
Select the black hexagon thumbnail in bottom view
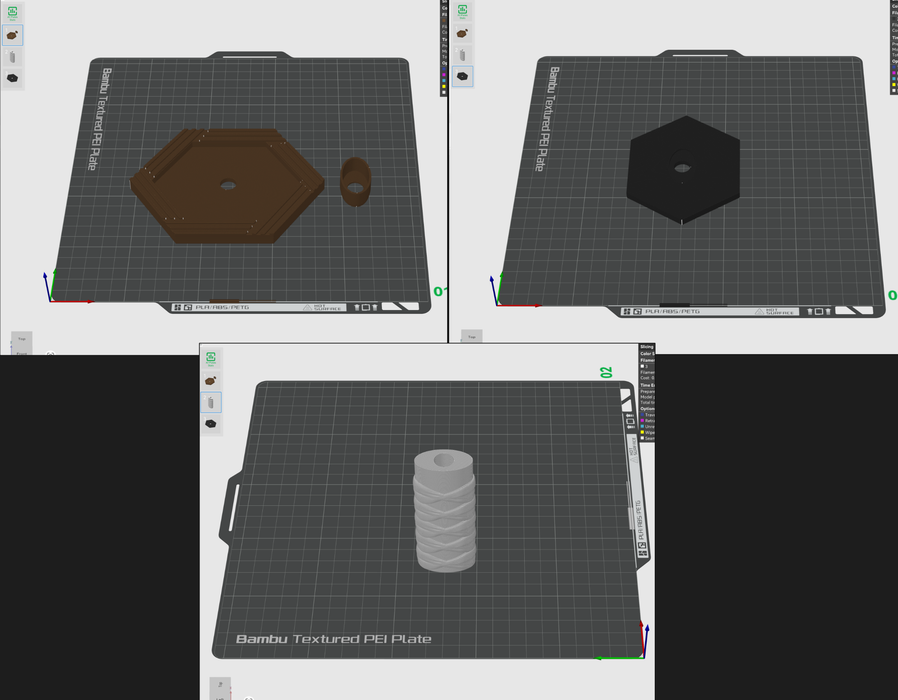[212, 424]
